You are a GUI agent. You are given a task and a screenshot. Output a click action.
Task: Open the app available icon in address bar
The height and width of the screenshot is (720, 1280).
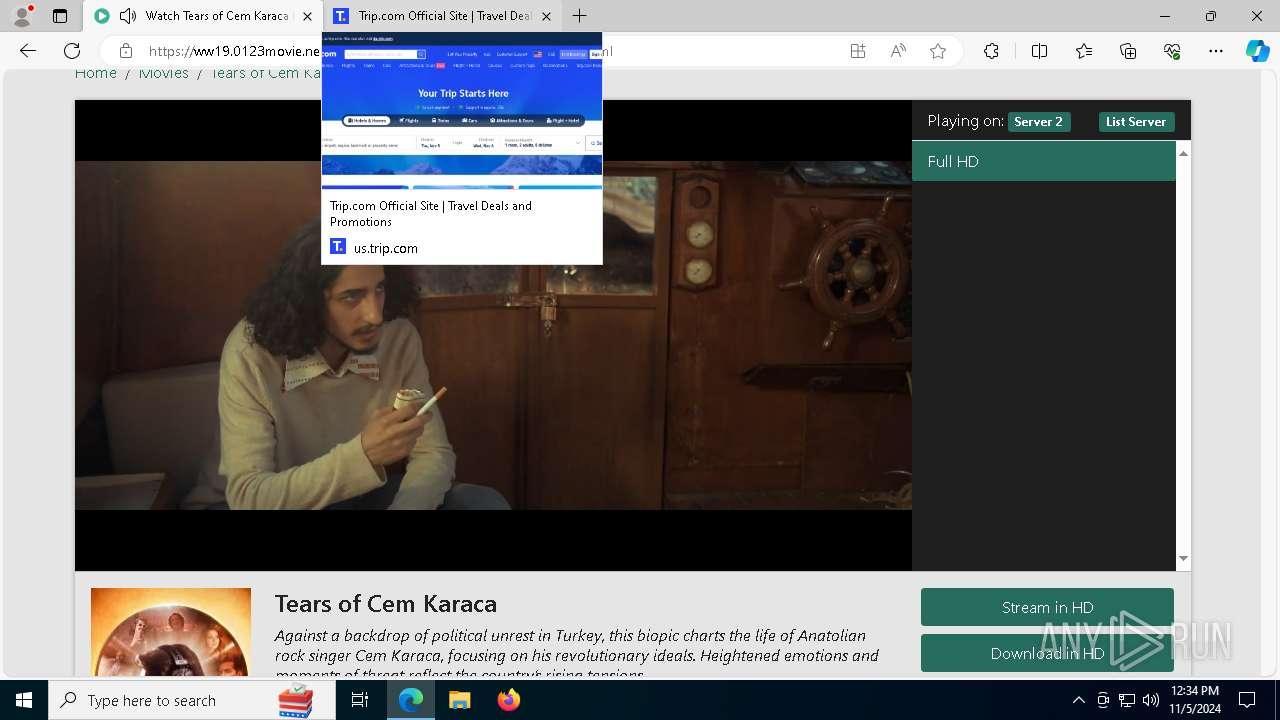point(858,51)
